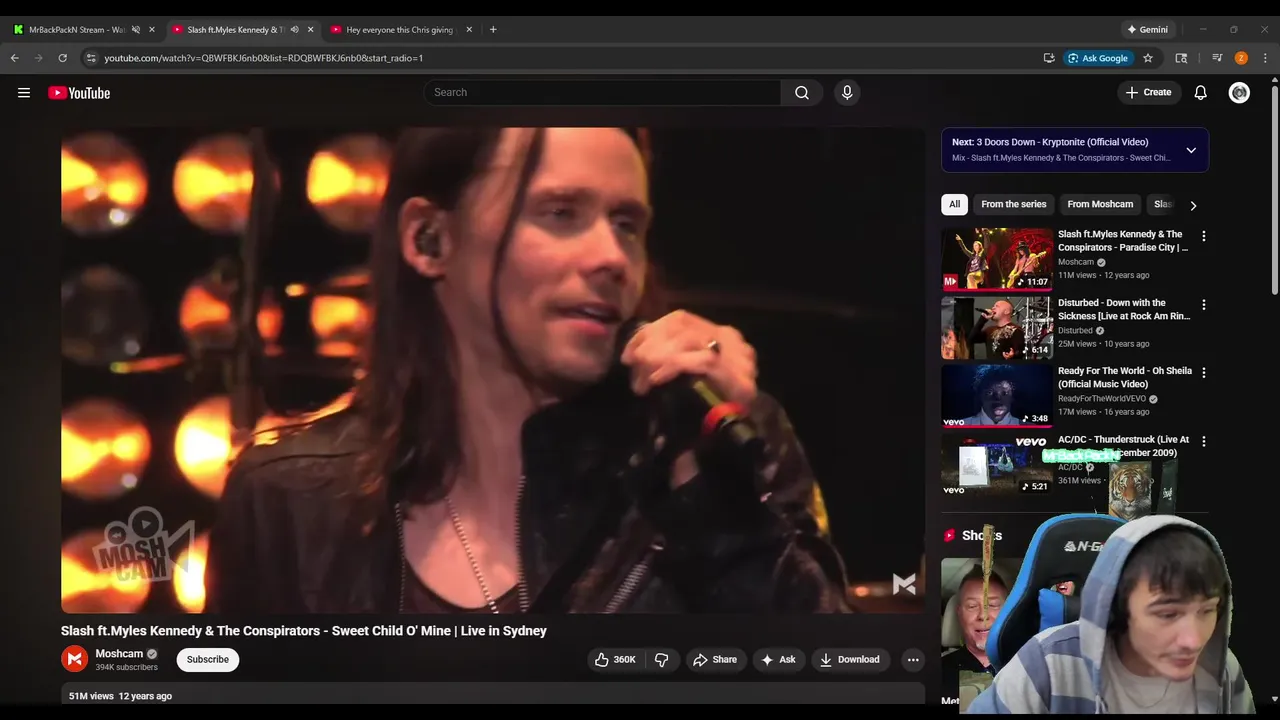Open ReadyForTheWorldVEVO channel name
The height and width of the screenshot is (720, 1280).
1101,398
